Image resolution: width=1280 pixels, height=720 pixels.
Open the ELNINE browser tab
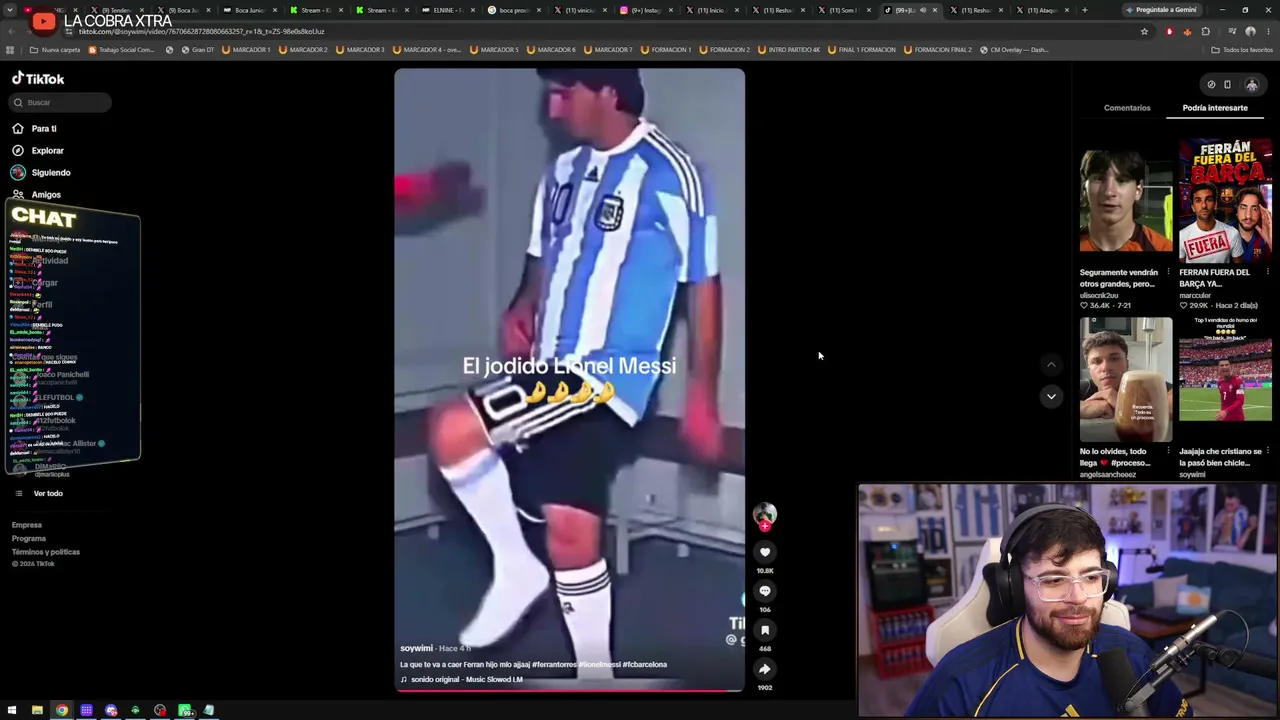[446, 10]
